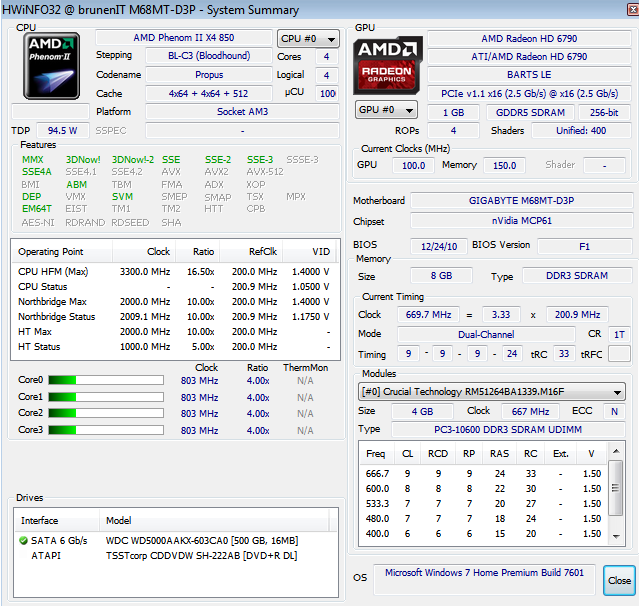Click the BIOS date 12/24/10
Viewport: 639px width, 607px height.
coord(439,247)
